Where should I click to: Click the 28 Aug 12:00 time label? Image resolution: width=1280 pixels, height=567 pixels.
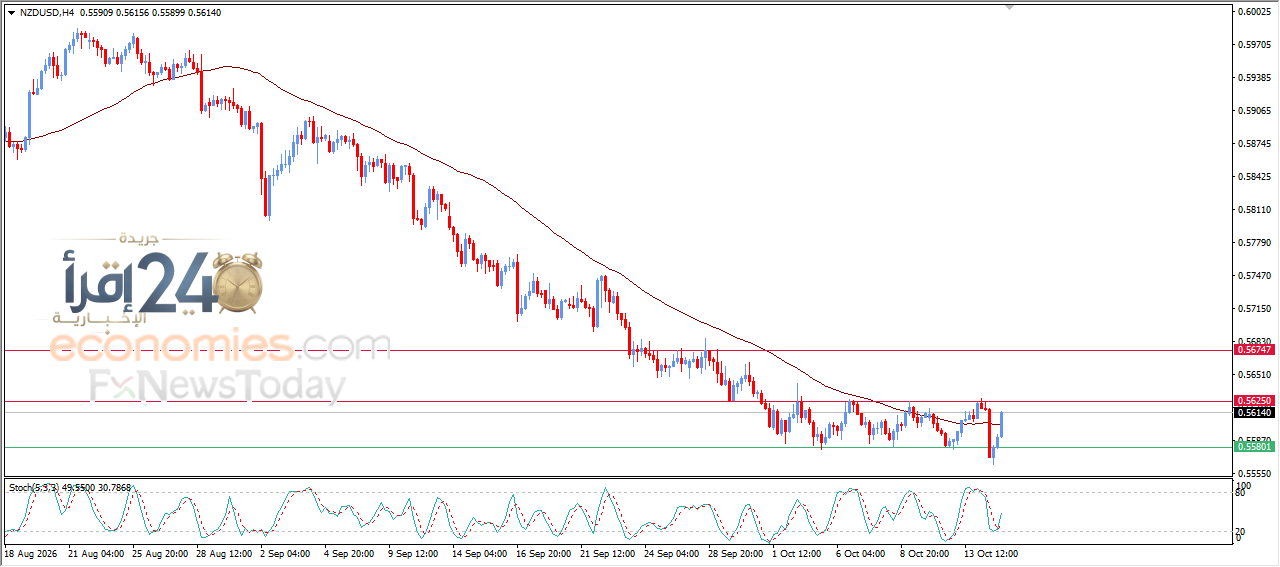pyautogui.click(x=225, y=553)
